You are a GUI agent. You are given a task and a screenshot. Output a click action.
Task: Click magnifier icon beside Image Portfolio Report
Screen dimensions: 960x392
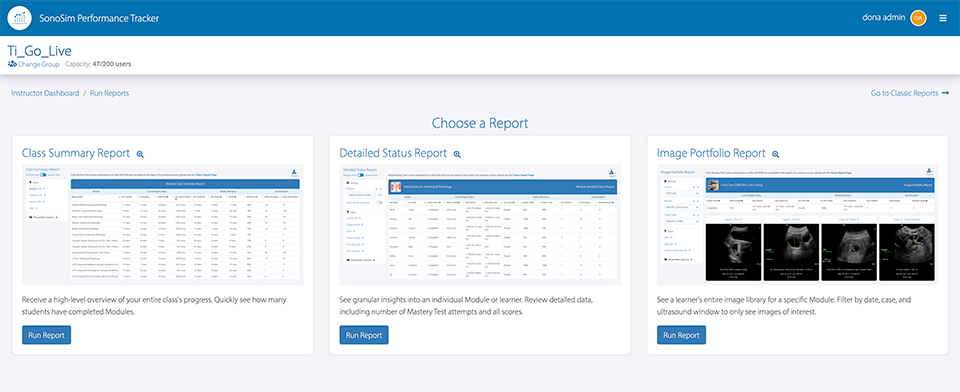click(776, 154)
